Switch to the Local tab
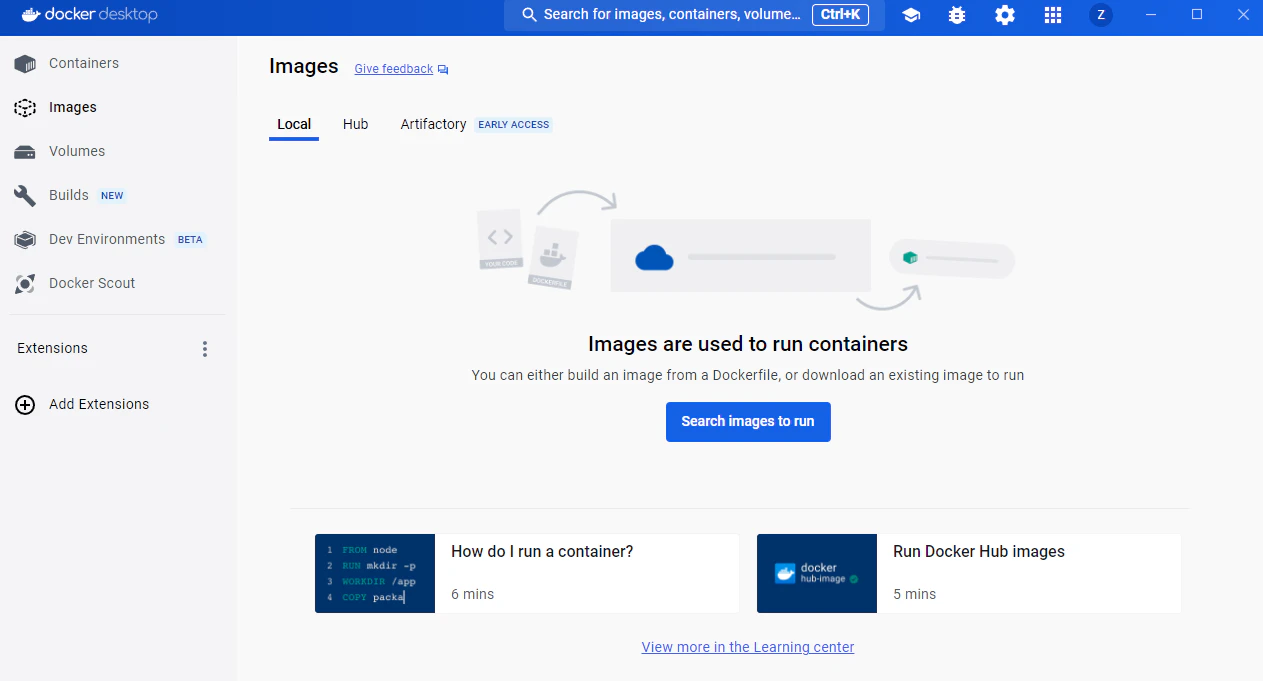 point(294,124)
